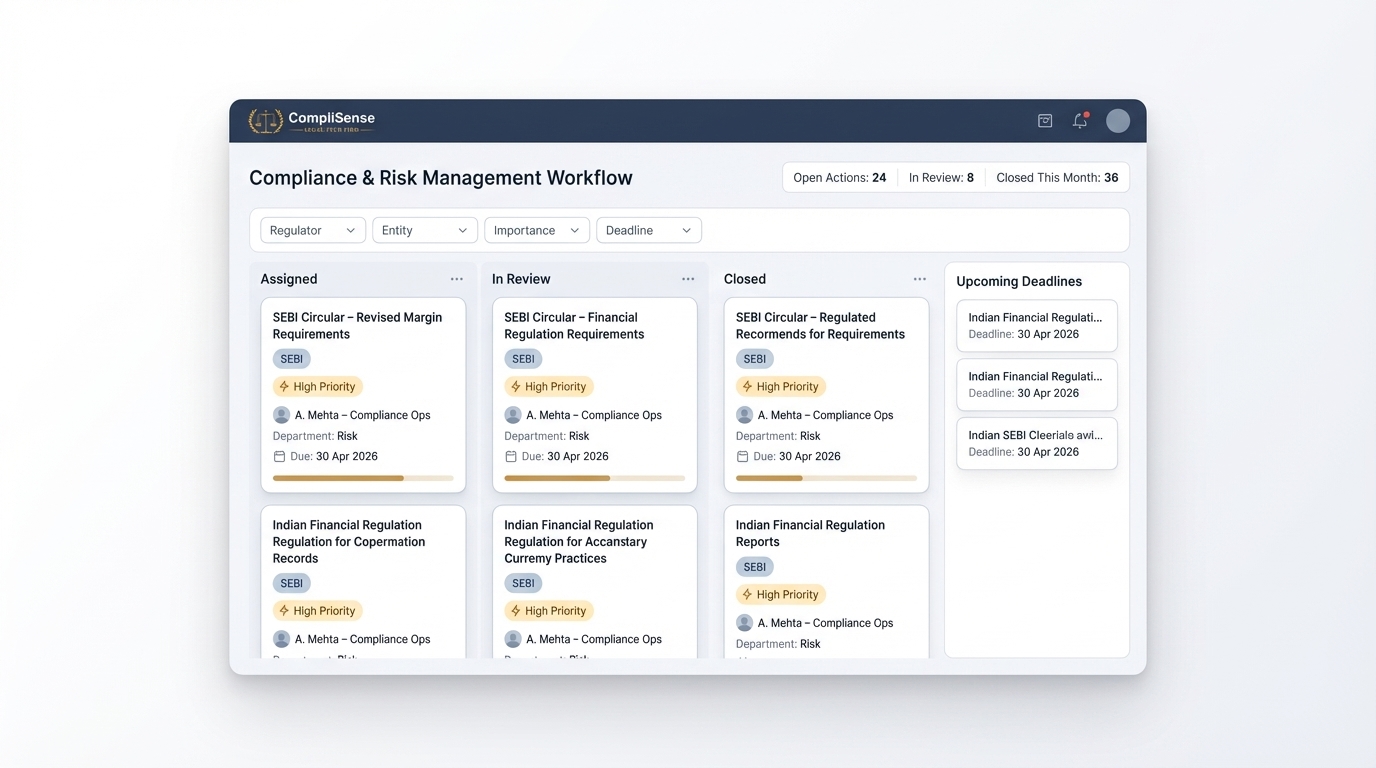Screen dimensions: 1376x768
Task: Open second Upcoming Deadlines item
Action: (1037, 385)
